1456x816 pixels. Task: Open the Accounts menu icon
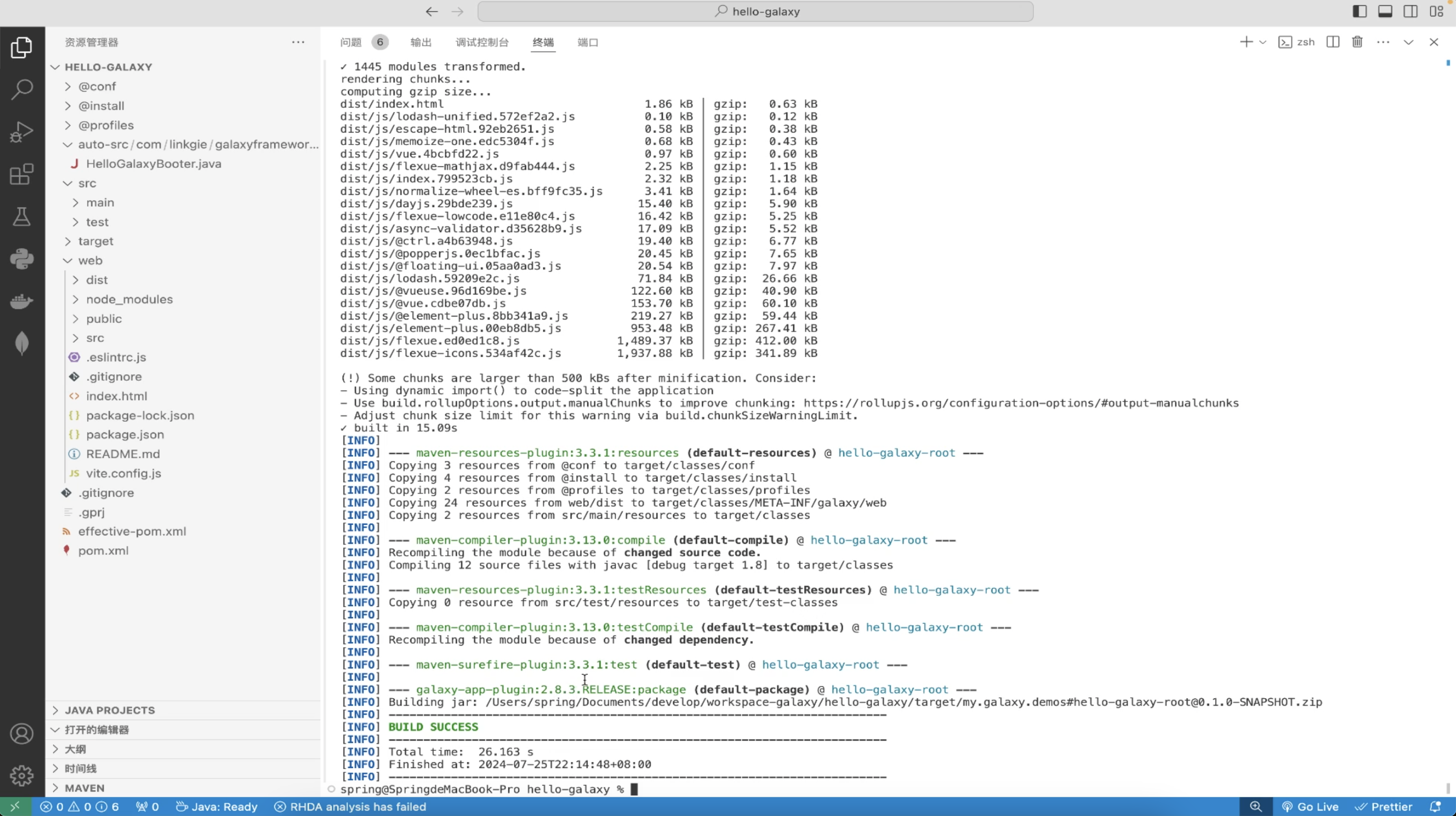coord(22,733)
